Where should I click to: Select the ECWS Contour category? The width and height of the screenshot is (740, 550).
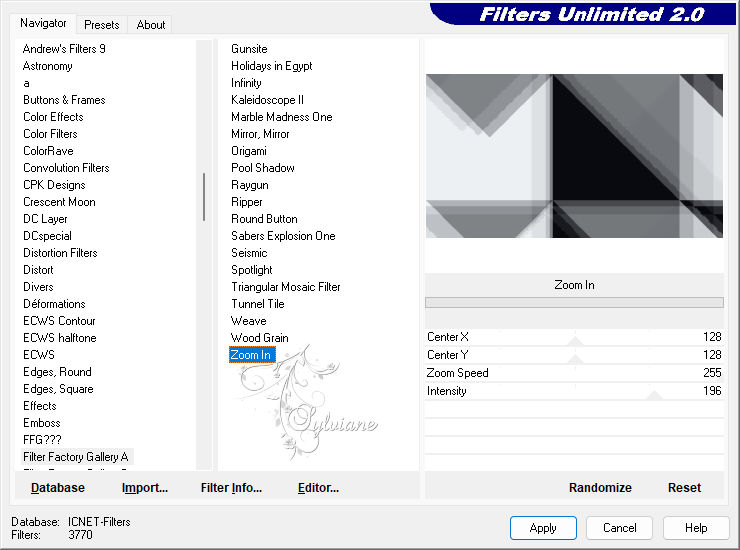click(59, 321)
